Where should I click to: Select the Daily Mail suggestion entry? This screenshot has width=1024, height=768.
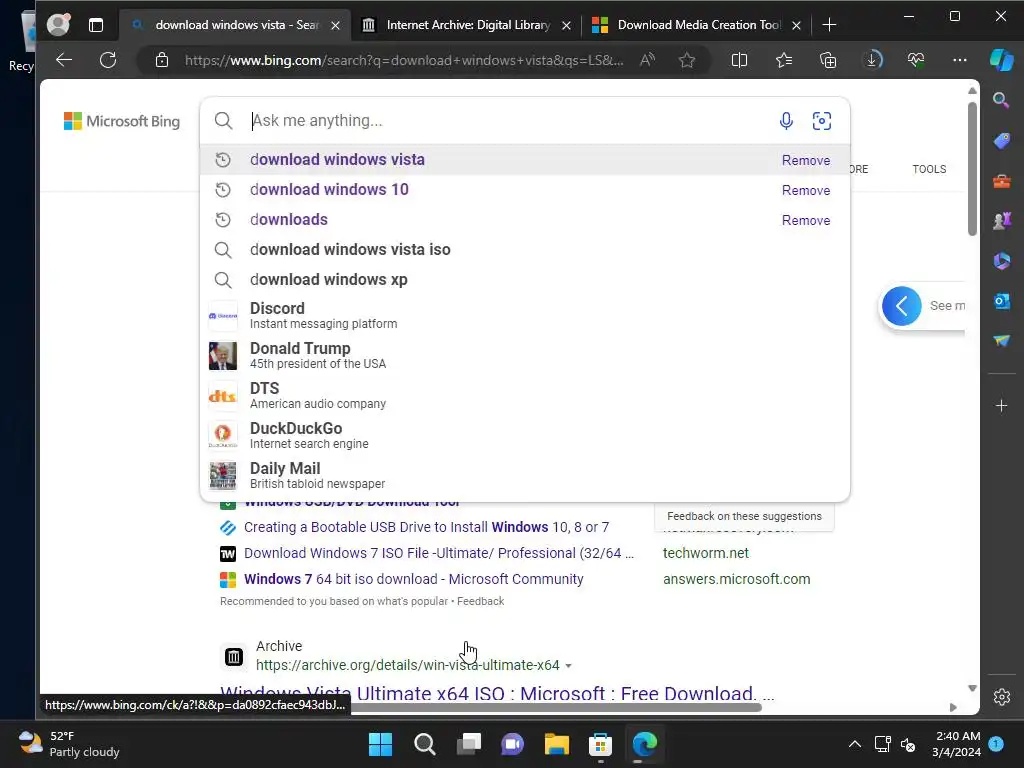click(x=524, y=475)
